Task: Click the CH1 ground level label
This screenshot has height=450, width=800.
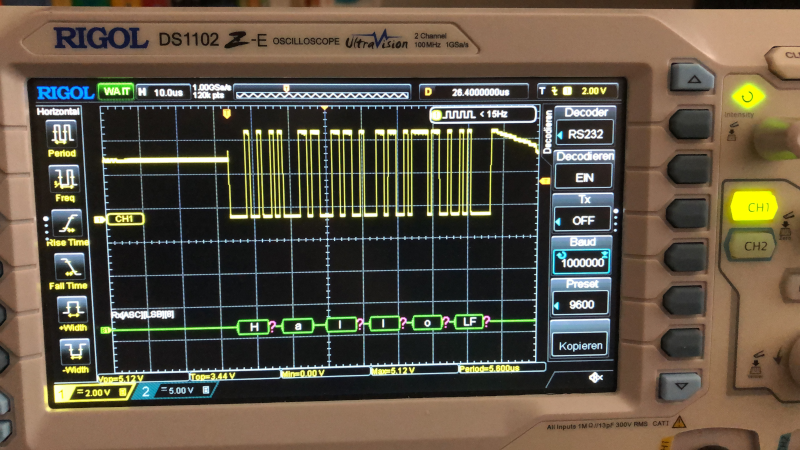Action: coord(125,219)
